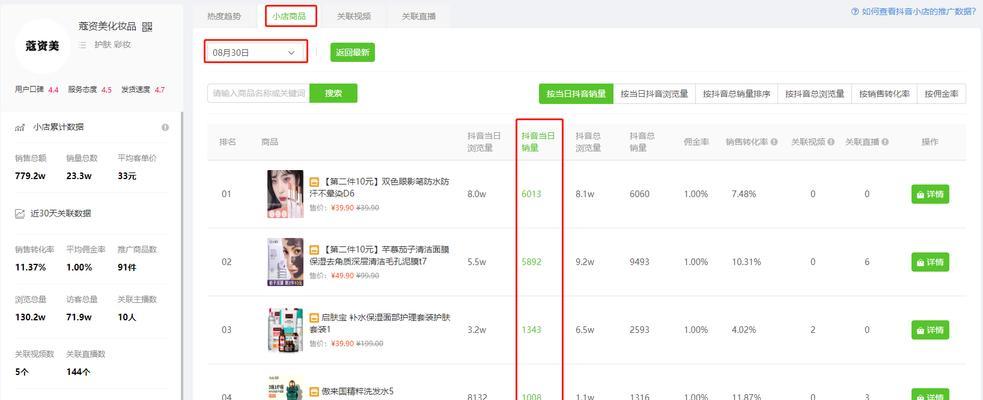Click the green 搜索 button
The height and width of the screenshot is (400, 983).
pyautogui.click(x=334, y=93)
